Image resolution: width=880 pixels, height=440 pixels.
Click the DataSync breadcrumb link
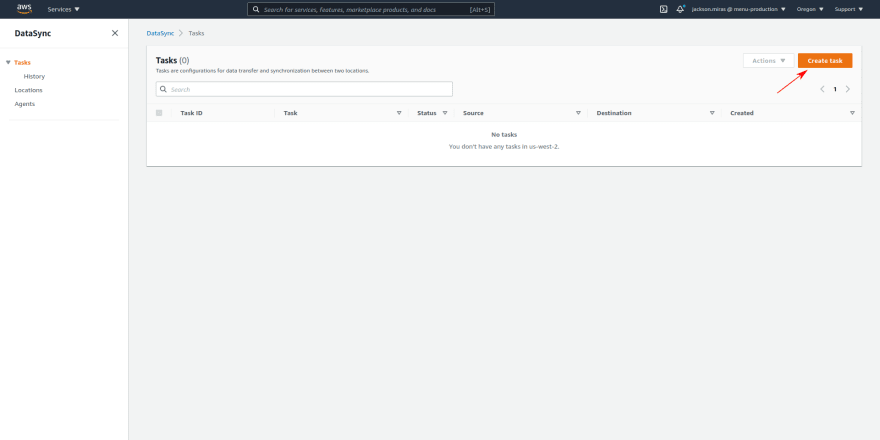pos(161,33)
